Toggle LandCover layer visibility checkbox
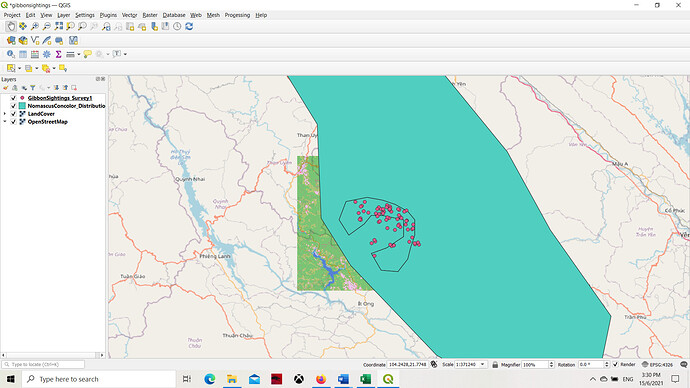The height and width of the screenshot is (388, 690). point(13,114)
